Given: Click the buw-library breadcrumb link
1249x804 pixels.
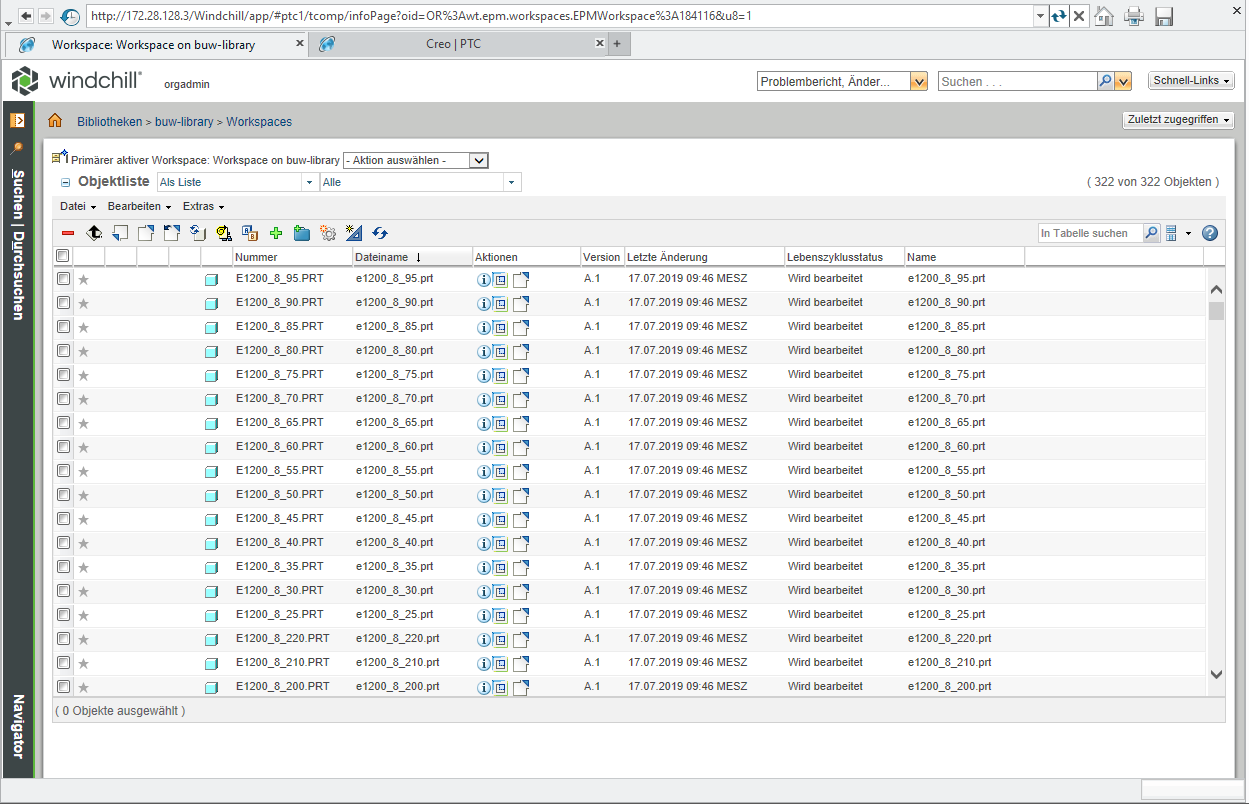Looking at the screenshot, I should 184,122.
